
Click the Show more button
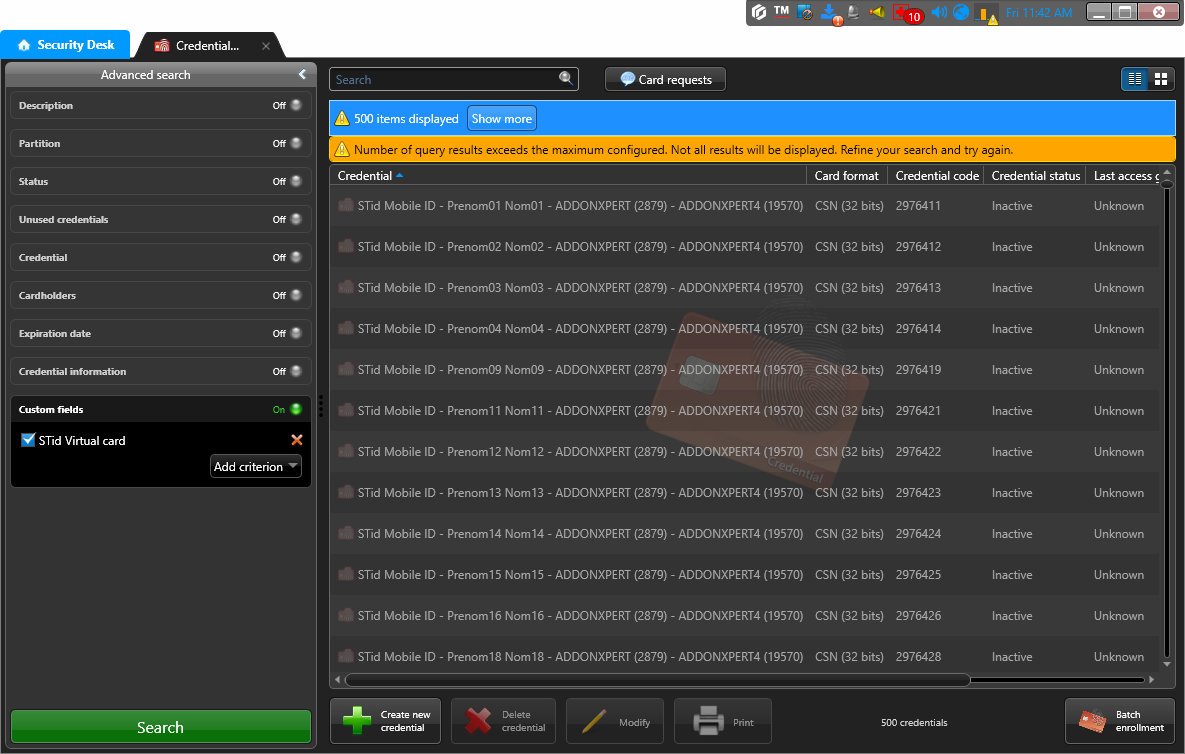[502, 119]
